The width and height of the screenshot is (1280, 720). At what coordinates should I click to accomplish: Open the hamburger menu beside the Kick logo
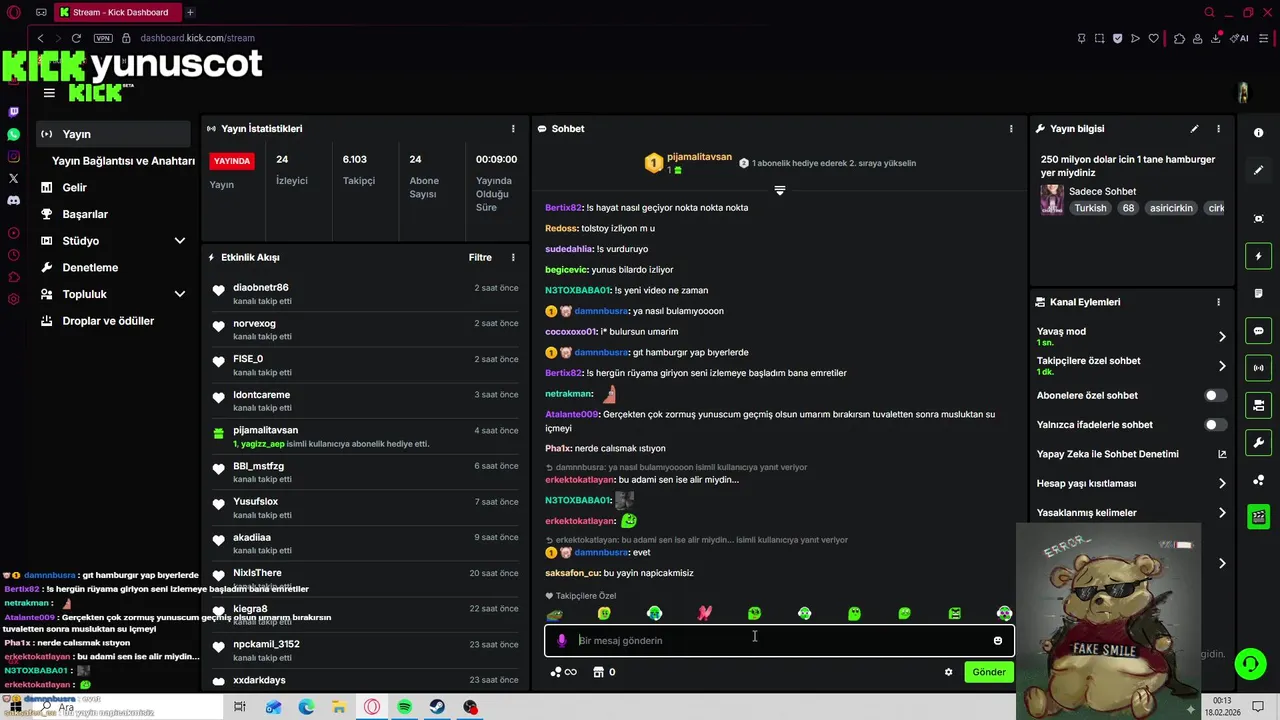[x=49, y=93]
